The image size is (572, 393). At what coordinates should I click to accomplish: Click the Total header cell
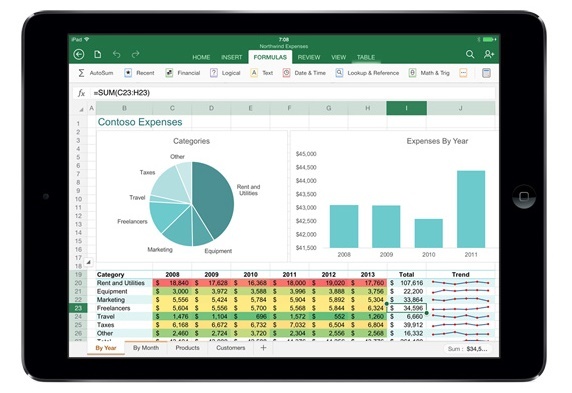[x=406, y=274]
